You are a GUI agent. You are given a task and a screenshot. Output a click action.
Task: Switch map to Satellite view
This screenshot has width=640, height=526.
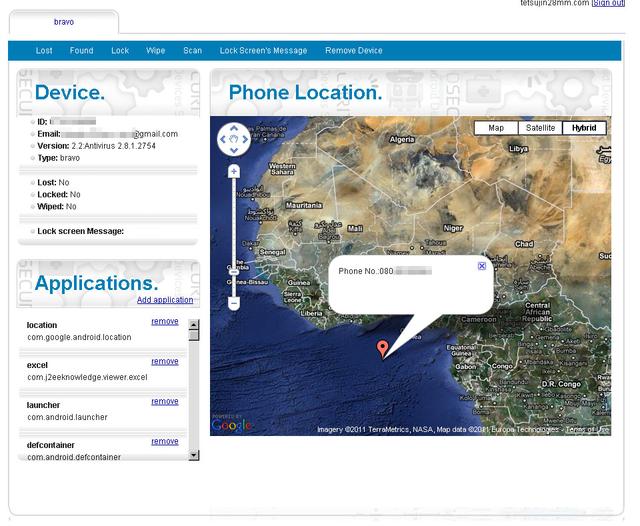(540, 128)
